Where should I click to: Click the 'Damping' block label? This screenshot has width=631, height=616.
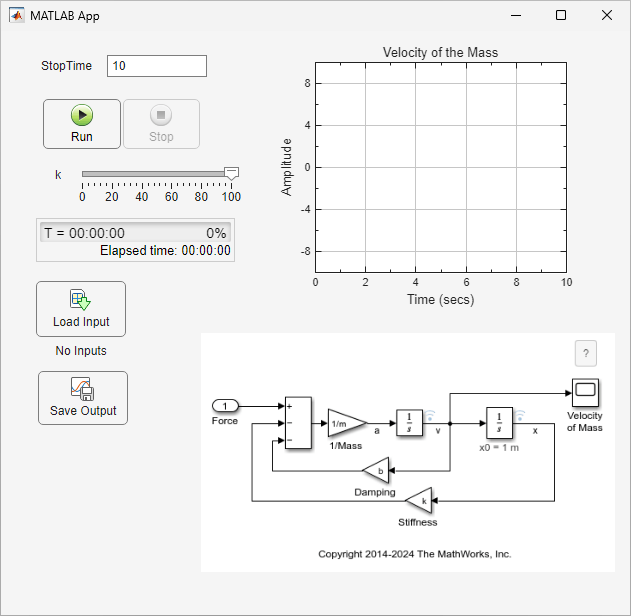coord(375,492)
